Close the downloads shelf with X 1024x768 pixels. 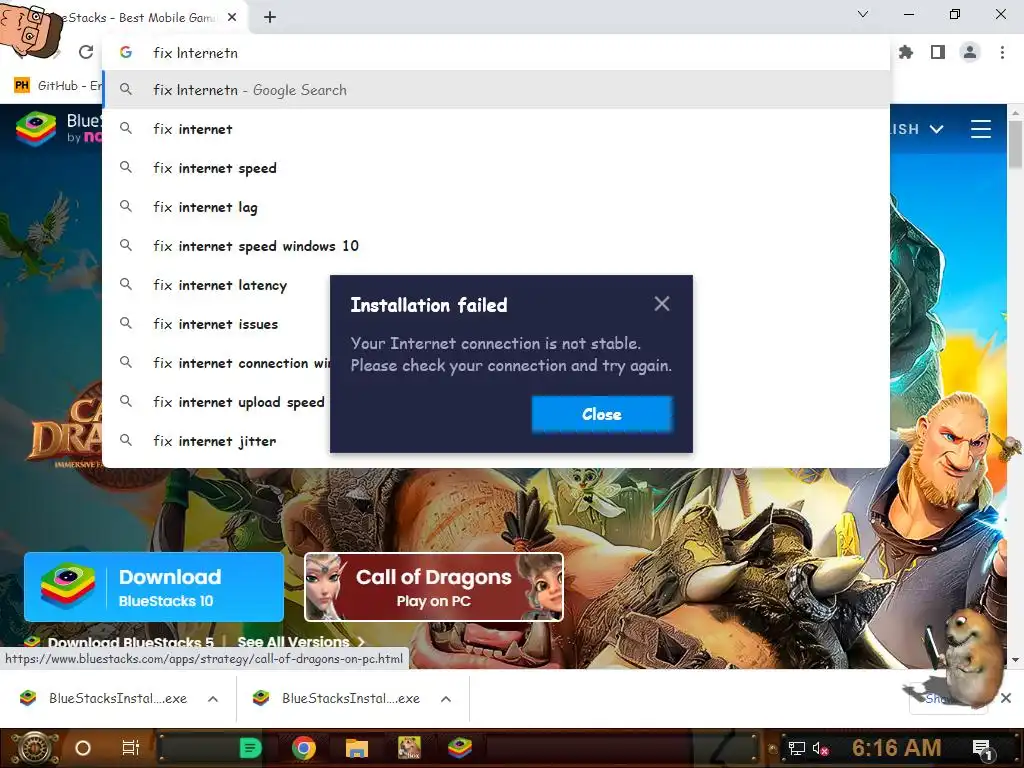[x=1006, y=698]
